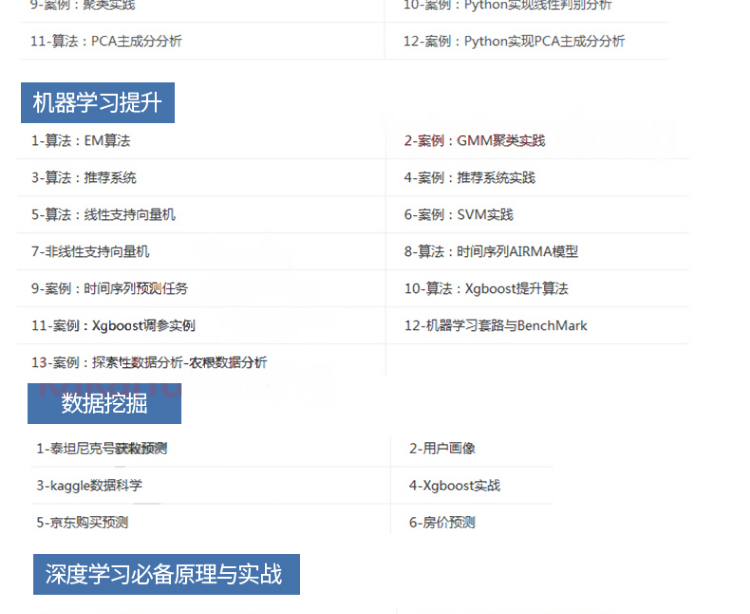Screen dimensions: 750x614
Task: Click the 数据挖掘 section header
Action: click(104, 404)
